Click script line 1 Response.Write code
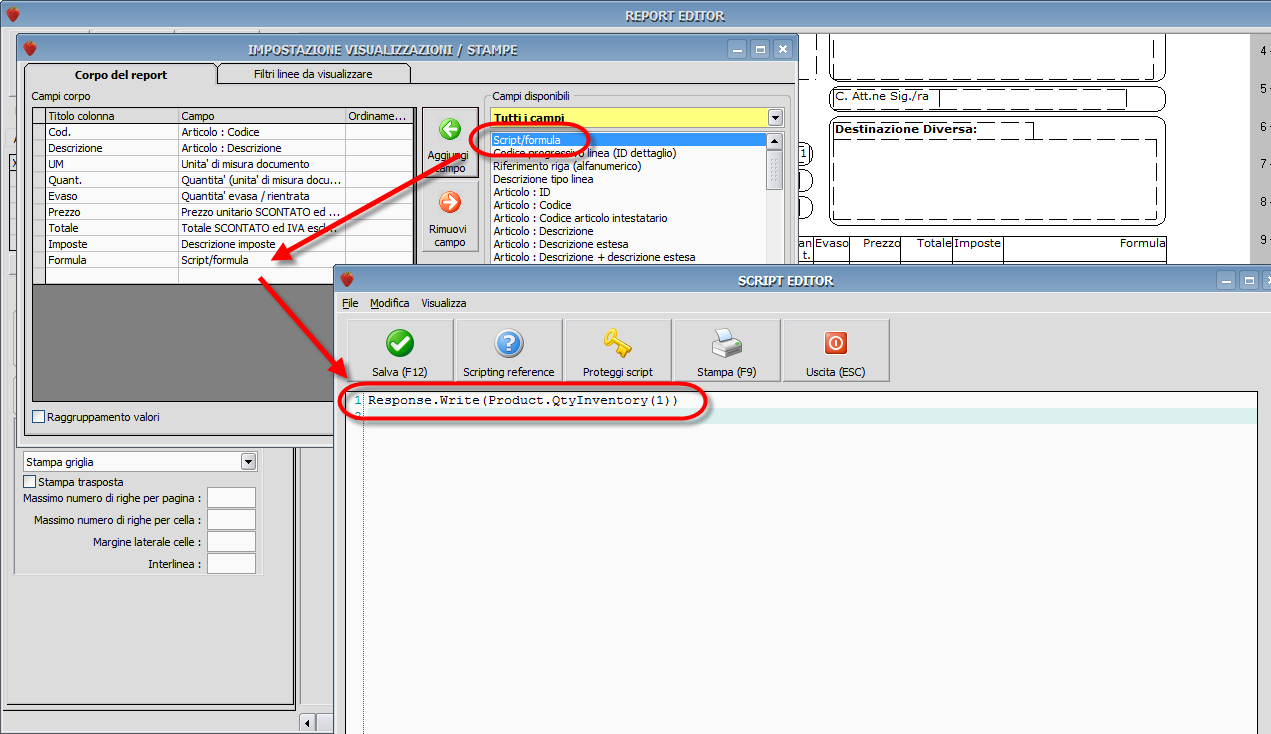This screenshot has height=734, width=1271. point(523,401)
